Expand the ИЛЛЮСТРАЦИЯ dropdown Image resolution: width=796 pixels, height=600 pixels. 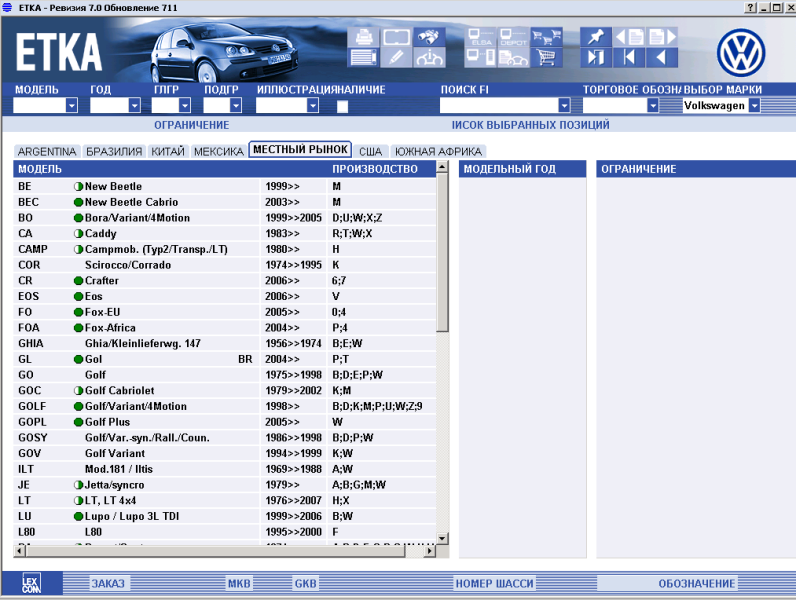[313, 106]
